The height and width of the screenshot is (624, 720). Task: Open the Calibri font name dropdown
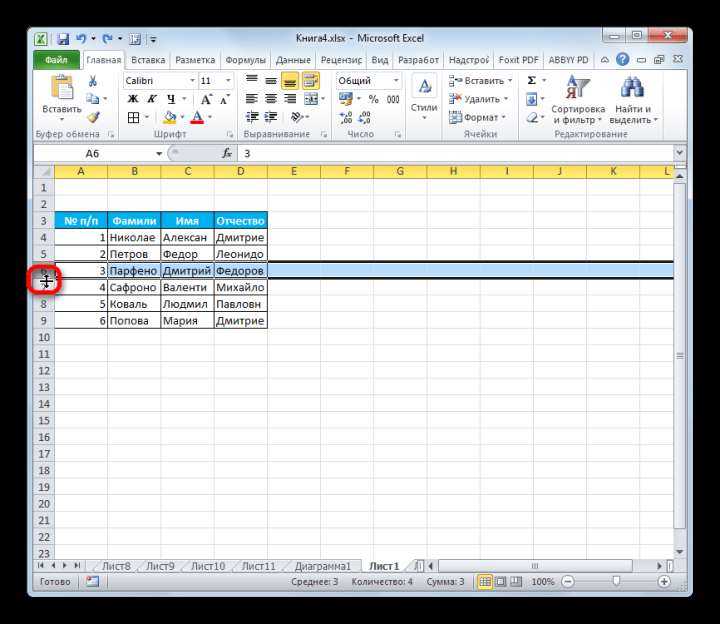tap(192, 81)
